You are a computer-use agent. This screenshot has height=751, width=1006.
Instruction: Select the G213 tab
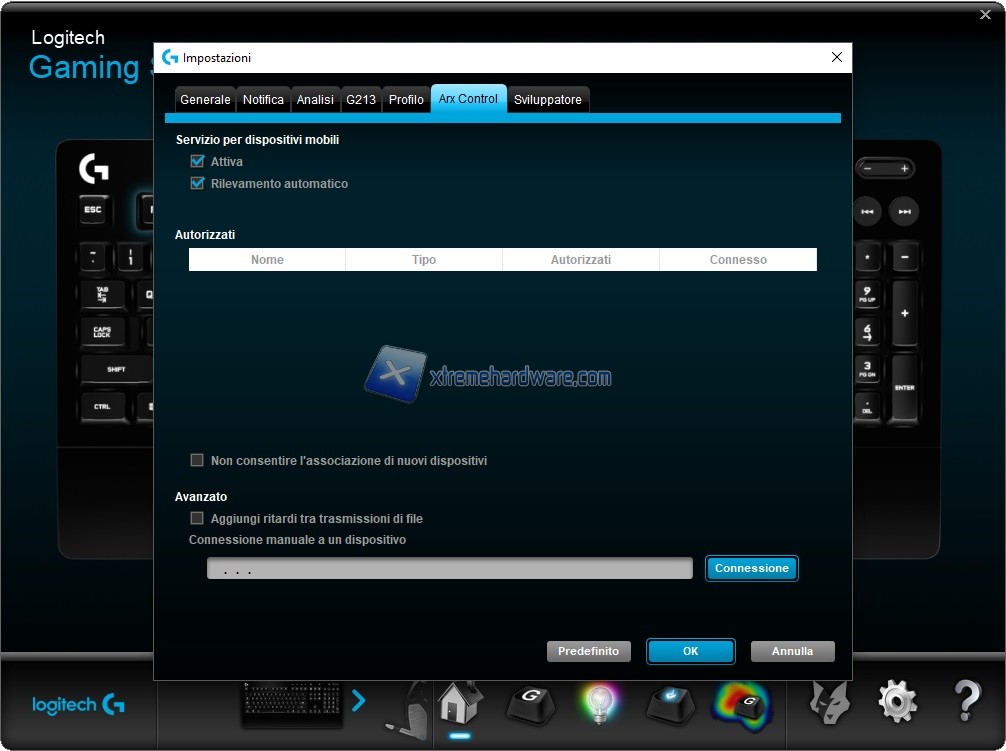pyautogui.click(x=360, y=100)
